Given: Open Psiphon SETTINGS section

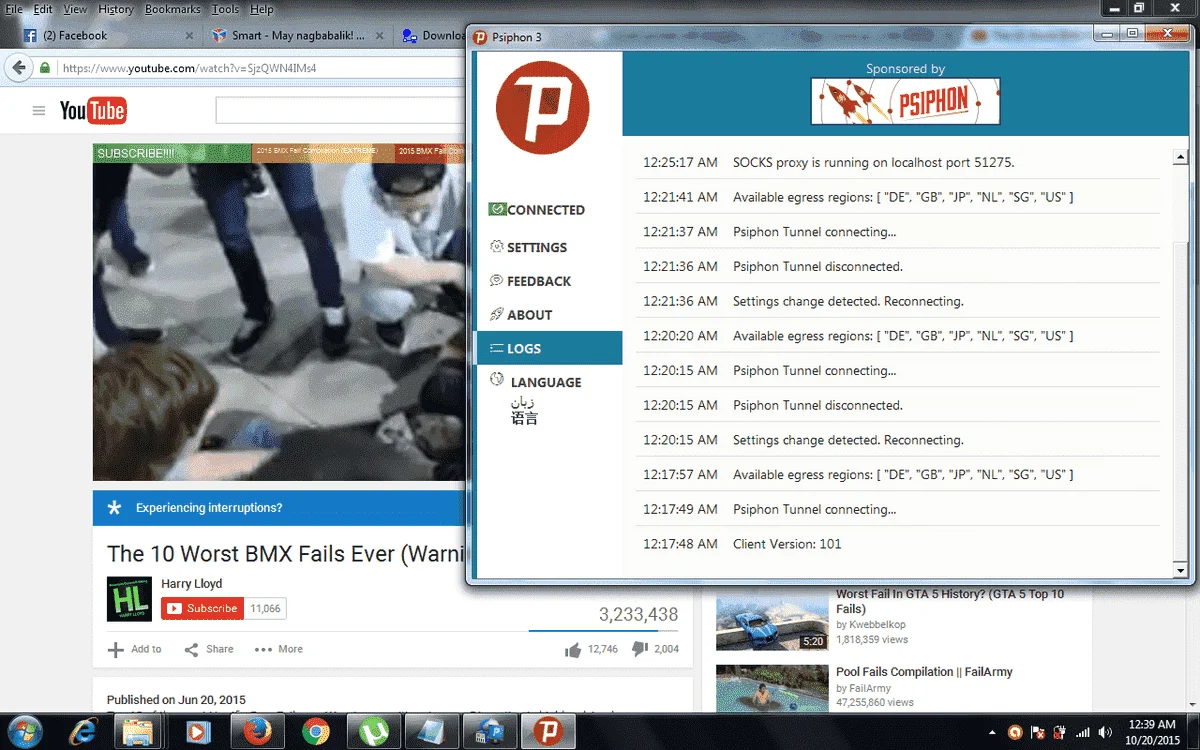Looking at the screenshot, I should (x=528, y=247).
